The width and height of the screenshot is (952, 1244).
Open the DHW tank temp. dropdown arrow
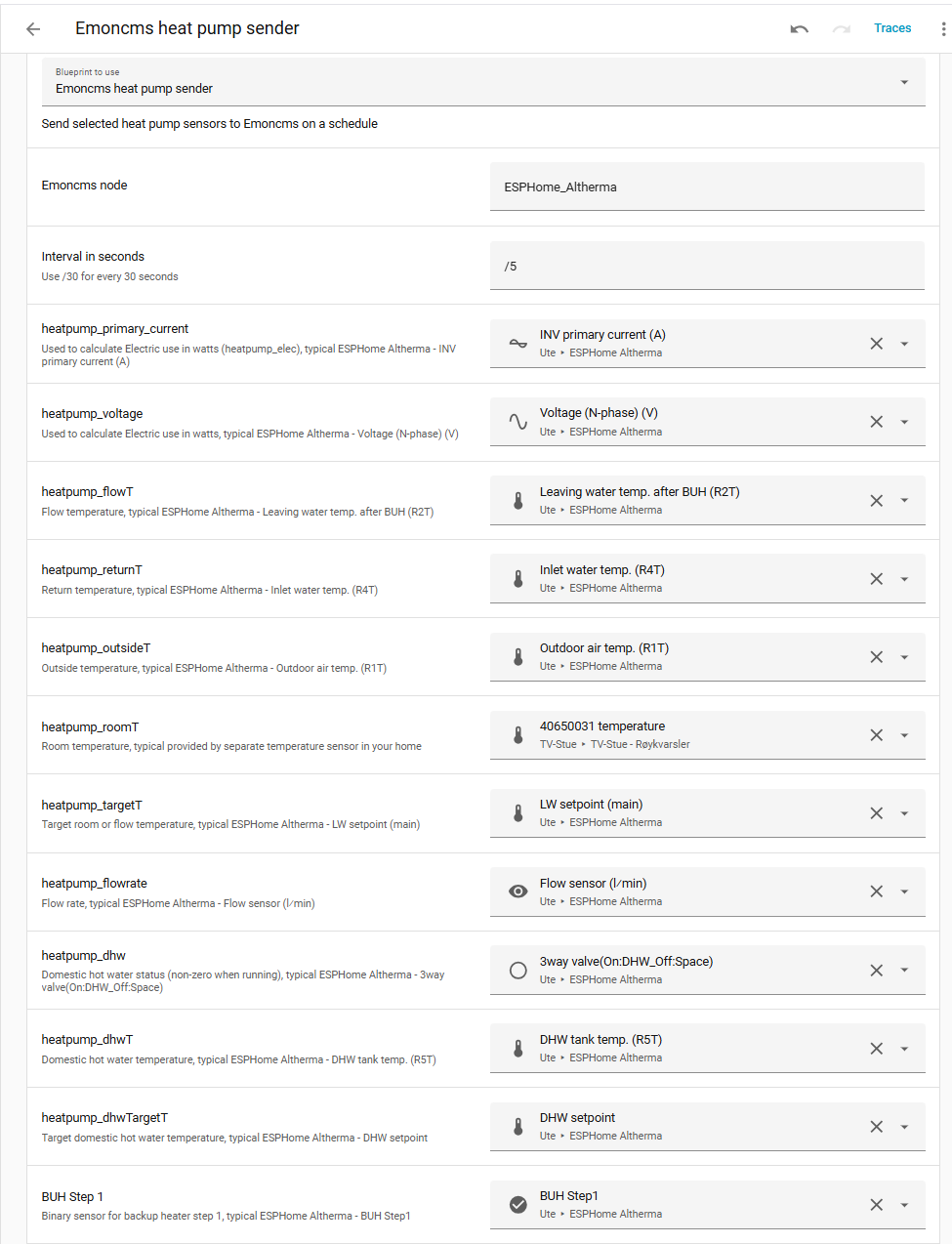point(904,1049)
